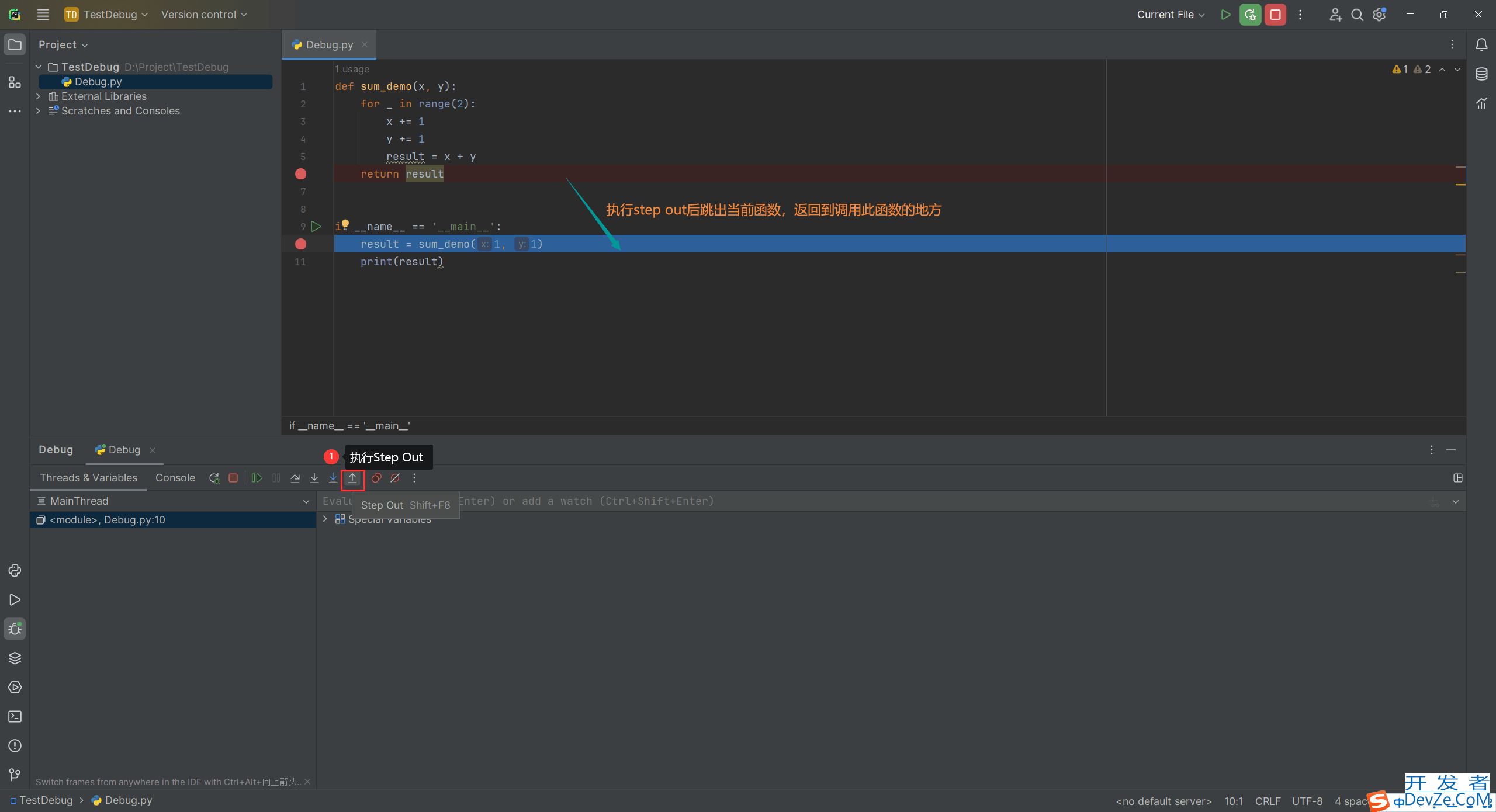
Task: Toggle Mute Breakpoints icon
Action: [396, 478]
